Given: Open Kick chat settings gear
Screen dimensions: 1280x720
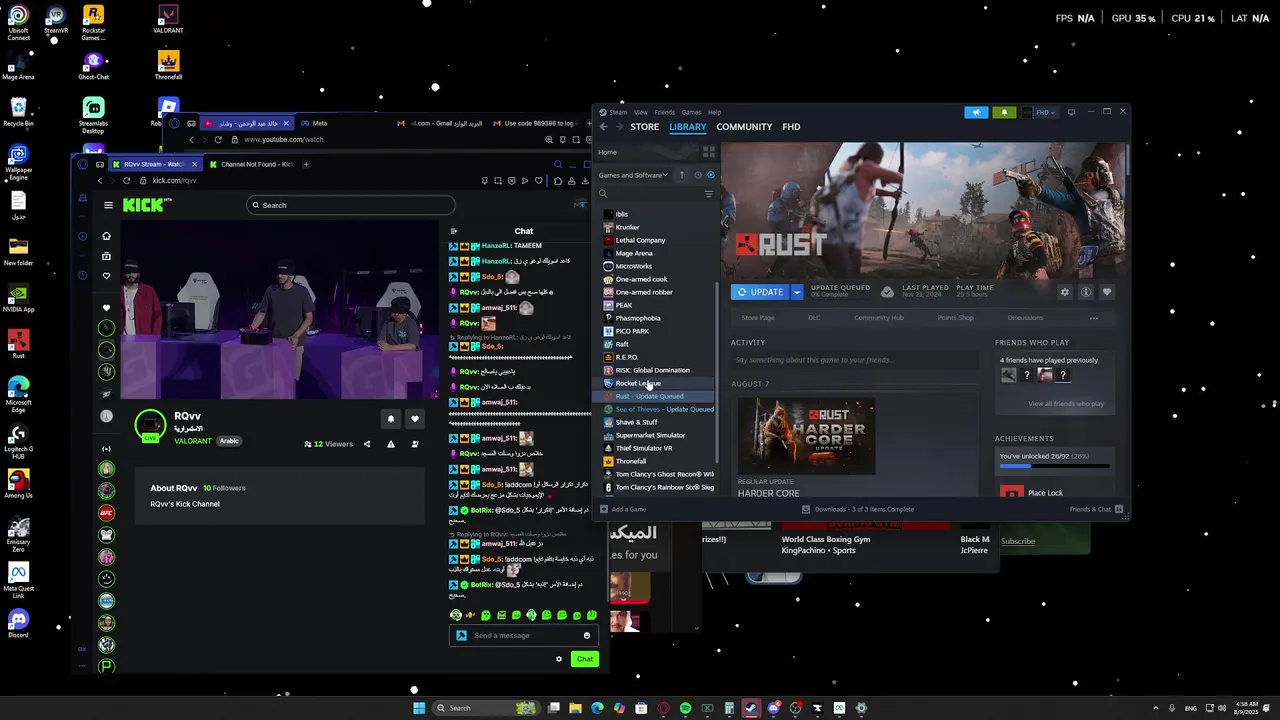Looking at the screenshot, I should coord(559,659).
